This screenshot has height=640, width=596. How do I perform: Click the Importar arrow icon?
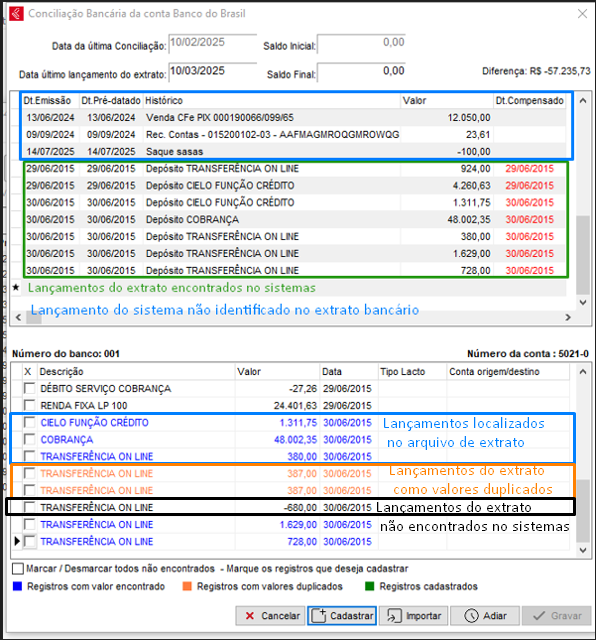pyautogui.click(x=394, y=616)
